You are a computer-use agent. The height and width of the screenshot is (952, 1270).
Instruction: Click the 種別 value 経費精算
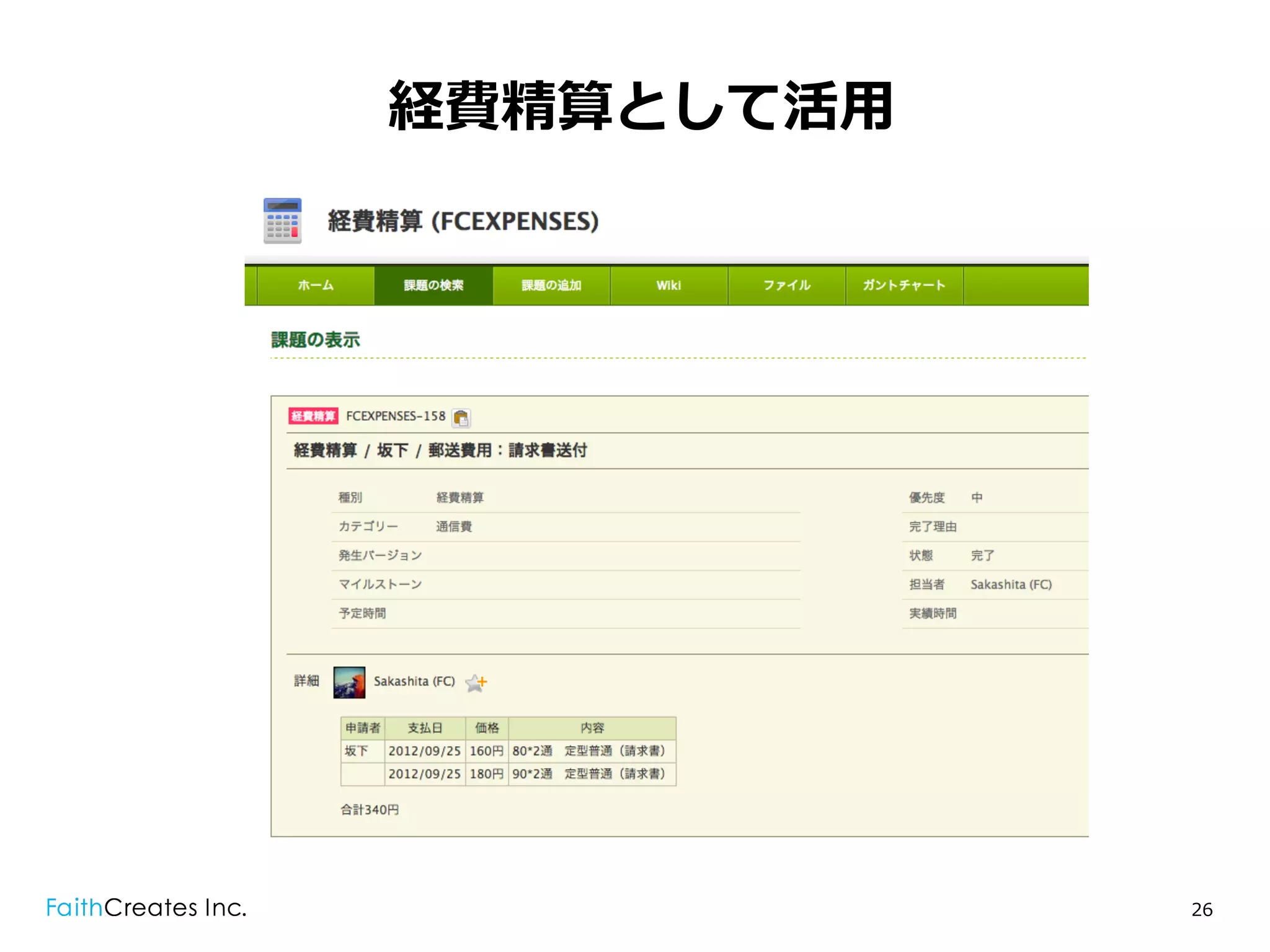[460, 497]
